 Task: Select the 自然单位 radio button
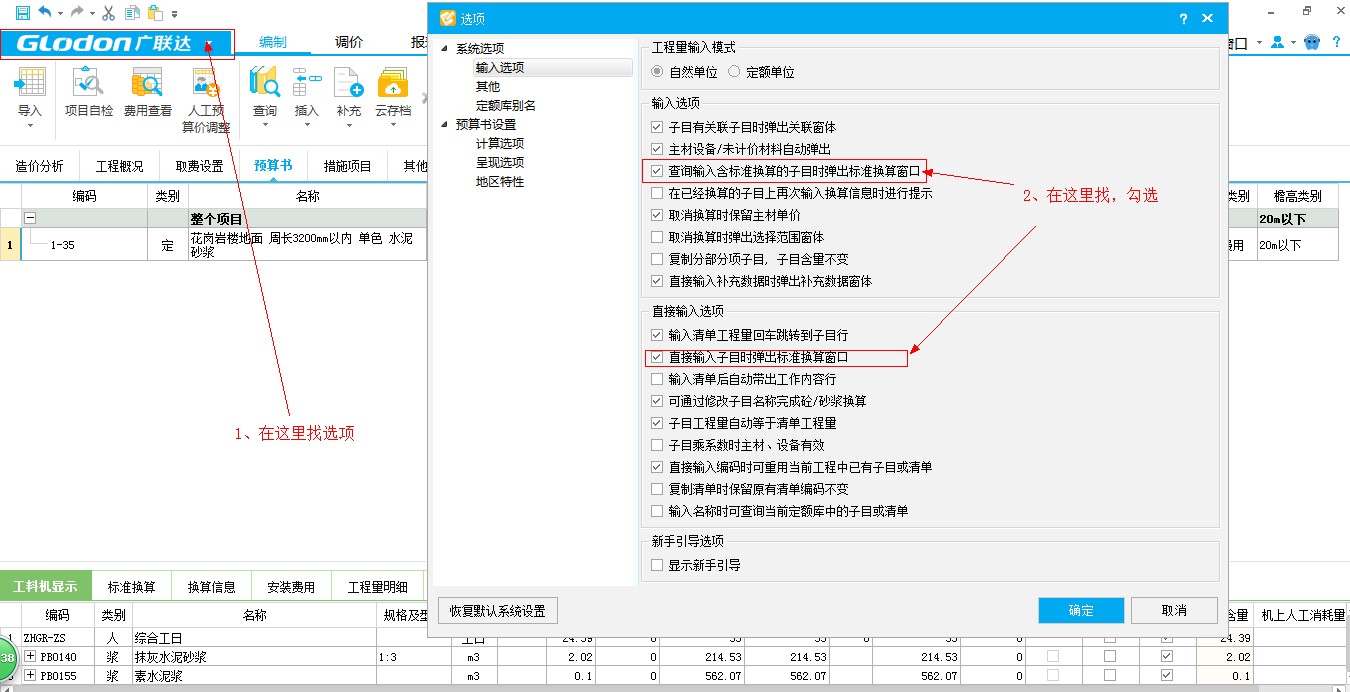point(657,72)
